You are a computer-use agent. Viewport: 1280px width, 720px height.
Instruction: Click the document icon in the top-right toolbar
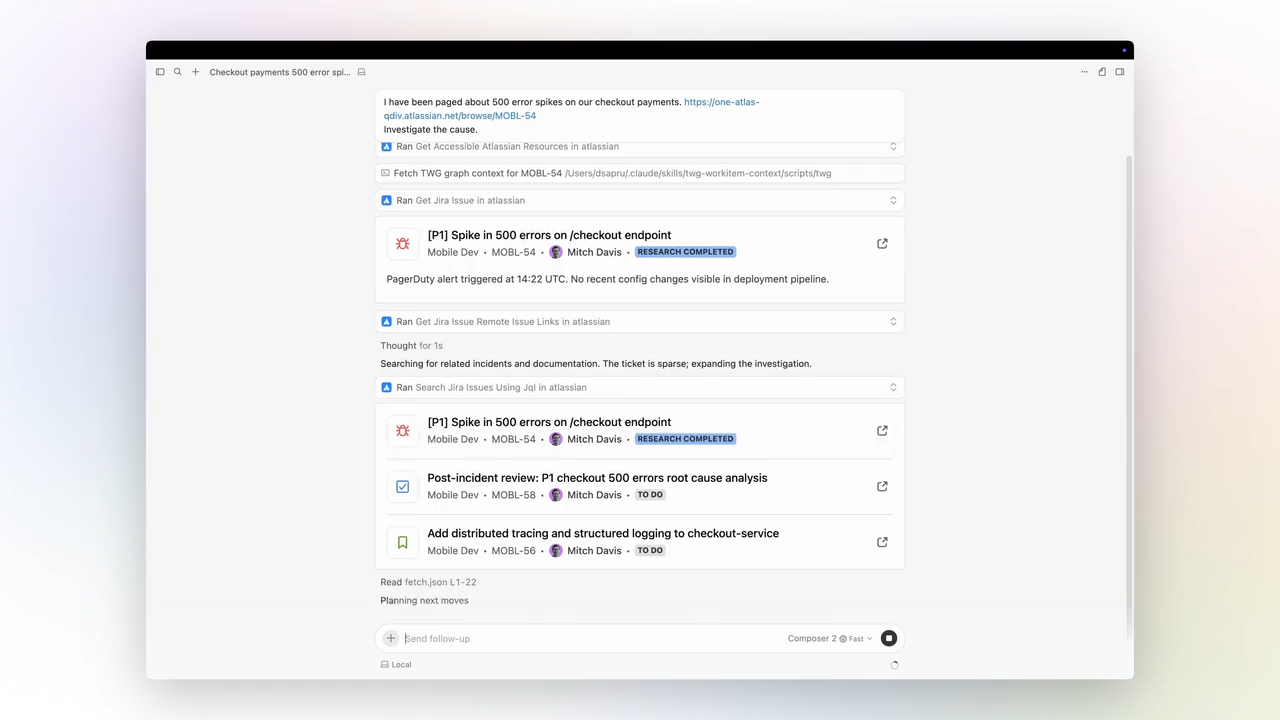1102,72
